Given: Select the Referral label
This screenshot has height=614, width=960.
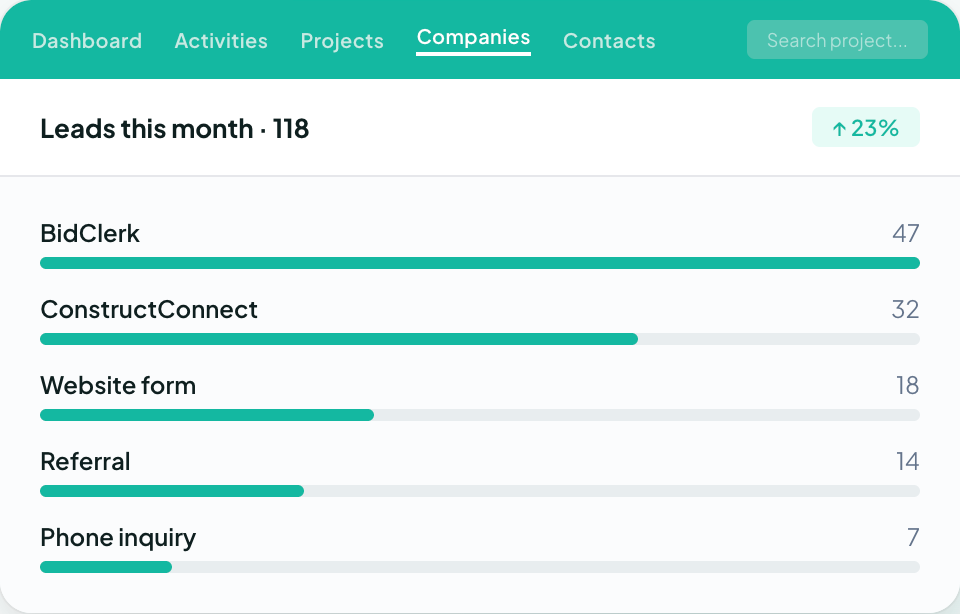Looking at the screenshot, I should pos(85,462).
